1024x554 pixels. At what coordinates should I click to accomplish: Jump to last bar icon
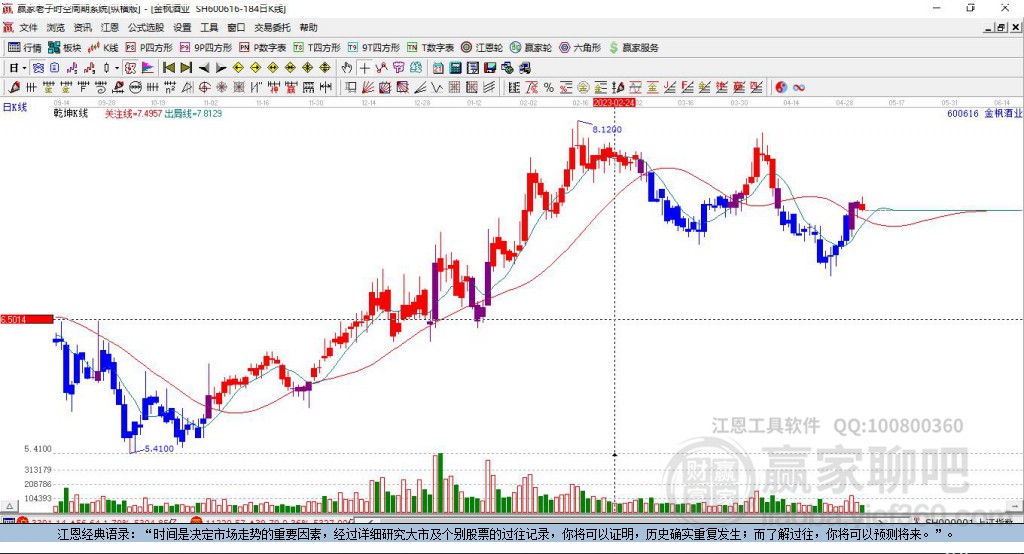(x=186, y=68)
